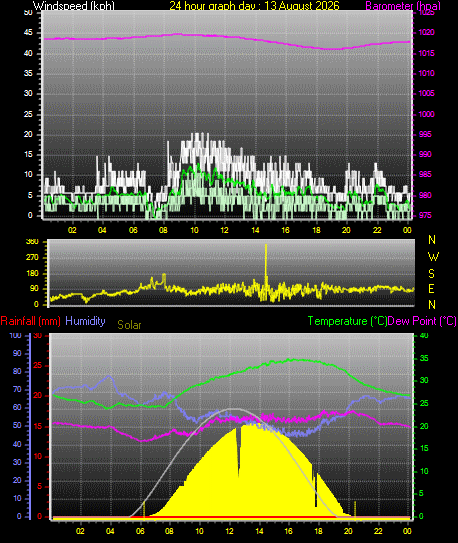
Task: Click the 70 value on humidity axis
Action: pyautogui.click(x=17, y=390)
